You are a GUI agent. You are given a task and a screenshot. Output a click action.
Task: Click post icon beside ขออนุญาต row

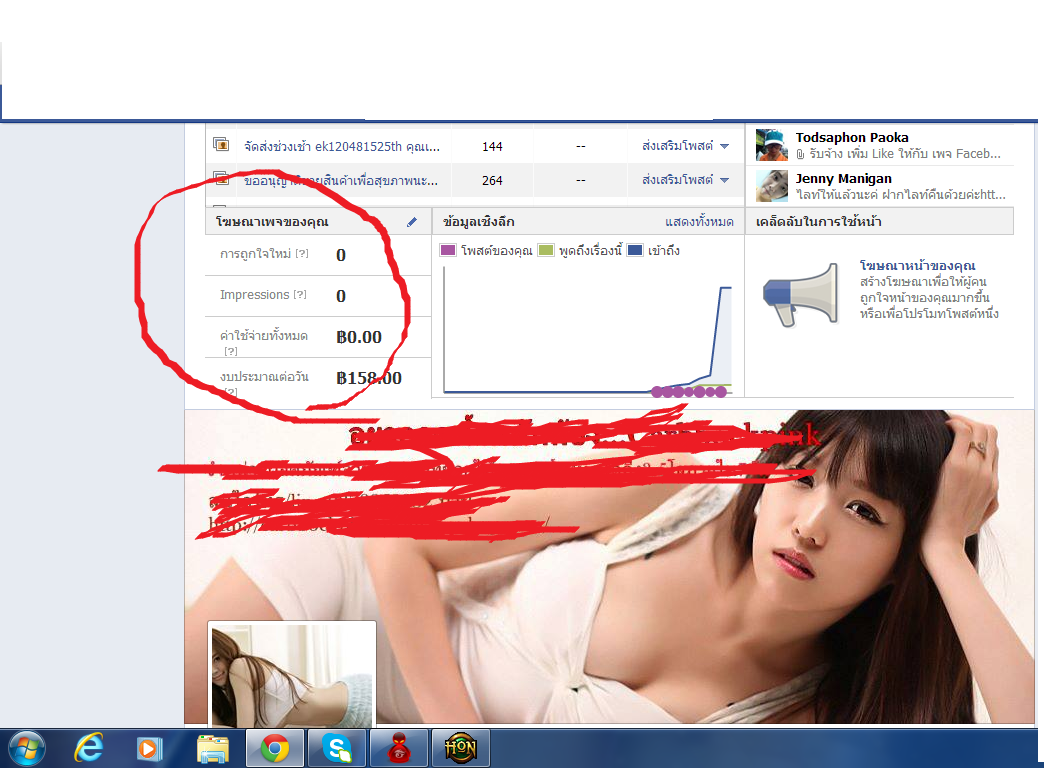click(221, 178)
